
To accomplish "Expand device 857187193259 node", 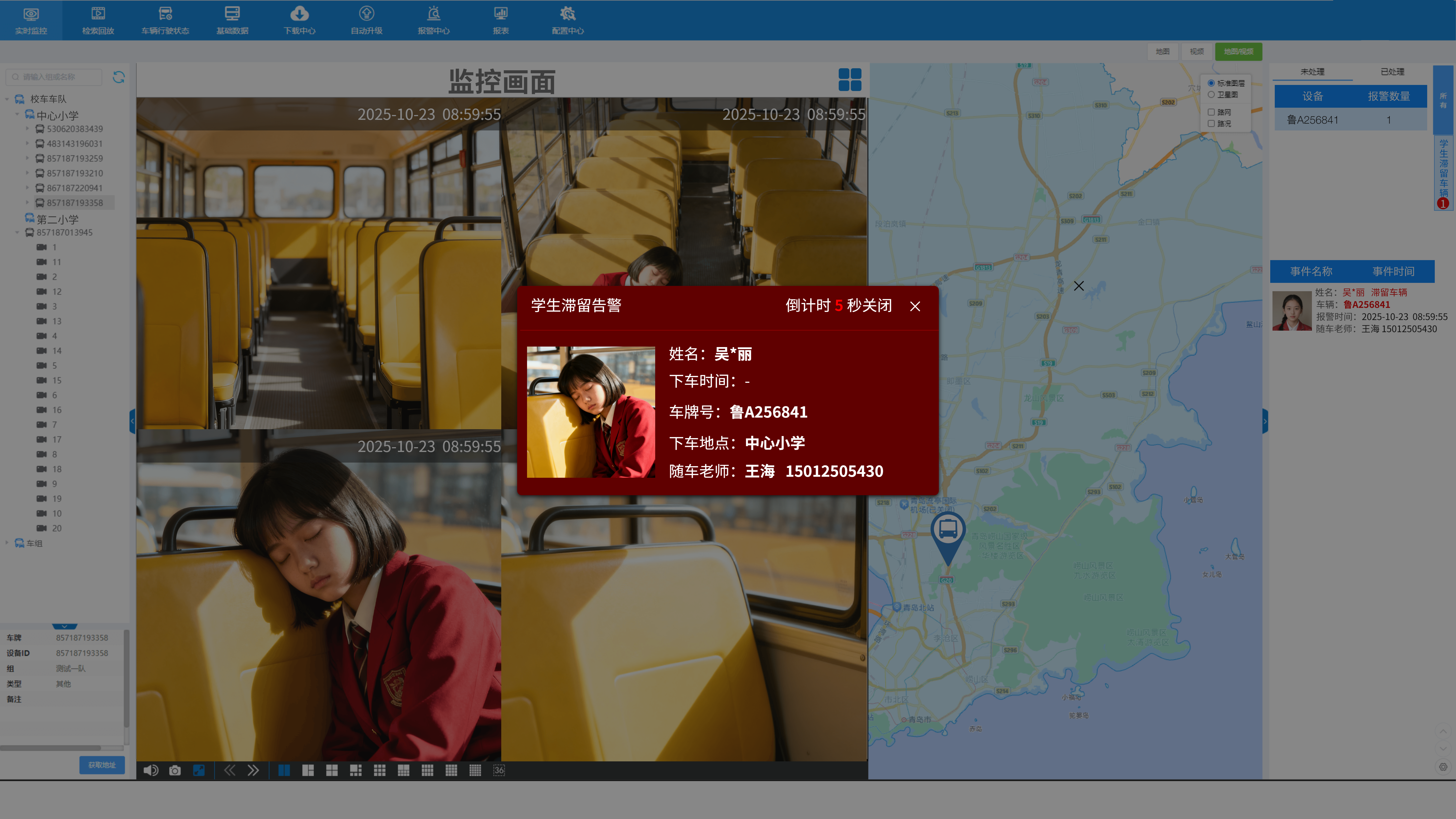I will pyautogui.click(x=27, y=158).
